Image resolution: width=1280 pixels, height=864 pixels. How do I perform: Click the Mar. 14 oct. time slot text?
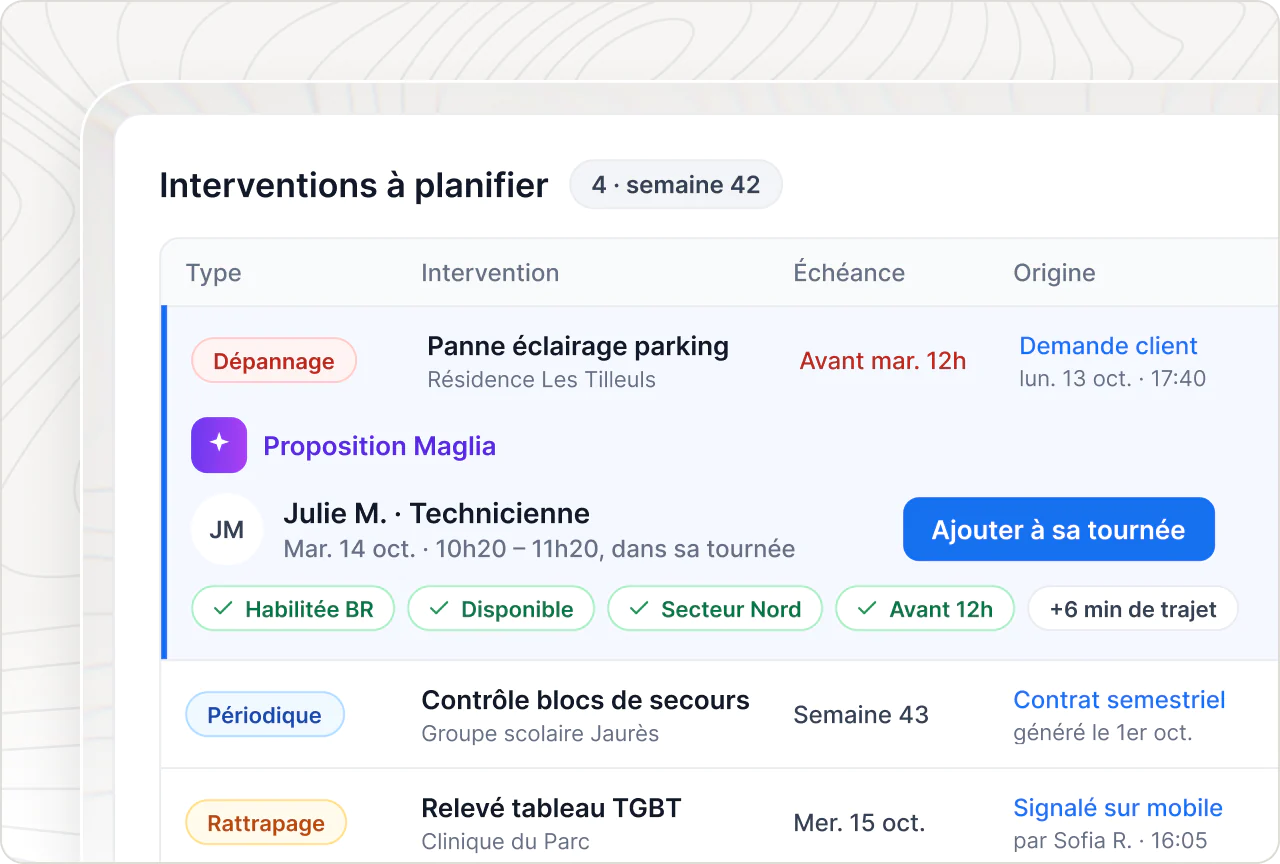tap(539, 549)
